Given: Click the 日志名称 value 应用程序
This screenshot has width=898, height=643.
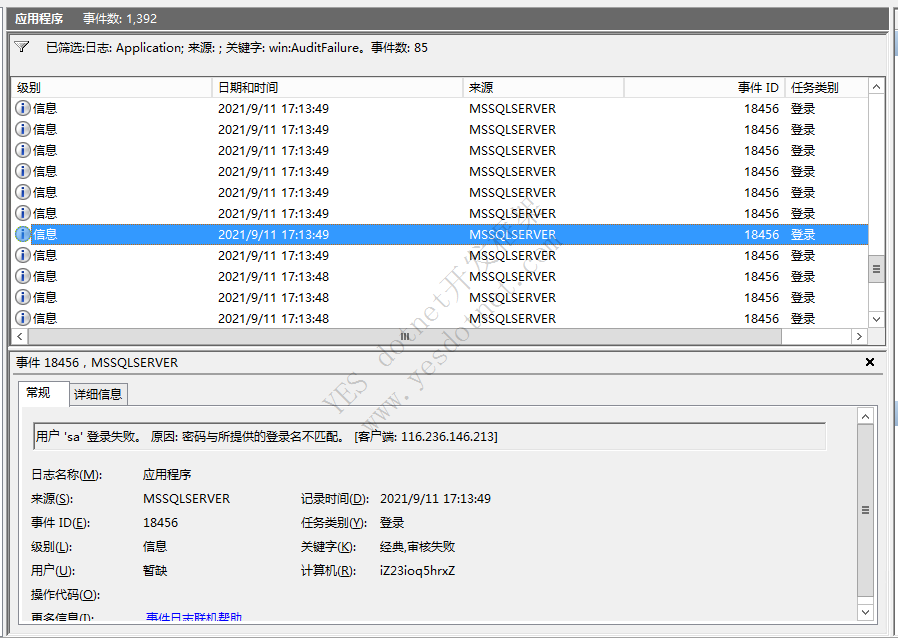Looking at the screenshot, I should point(167,475).
